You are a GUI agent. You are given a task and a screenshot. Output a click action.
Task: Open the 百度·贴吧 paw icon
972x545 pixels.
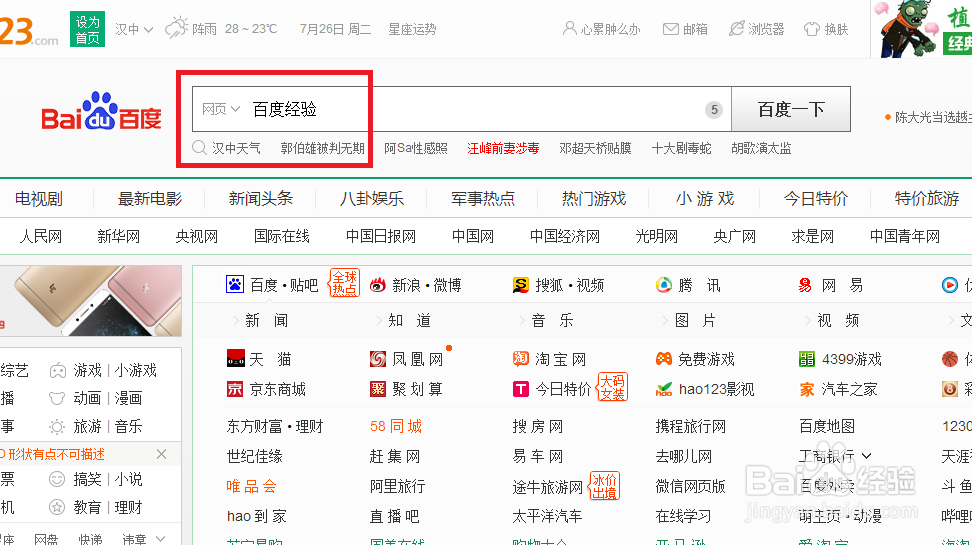[235, 285]
